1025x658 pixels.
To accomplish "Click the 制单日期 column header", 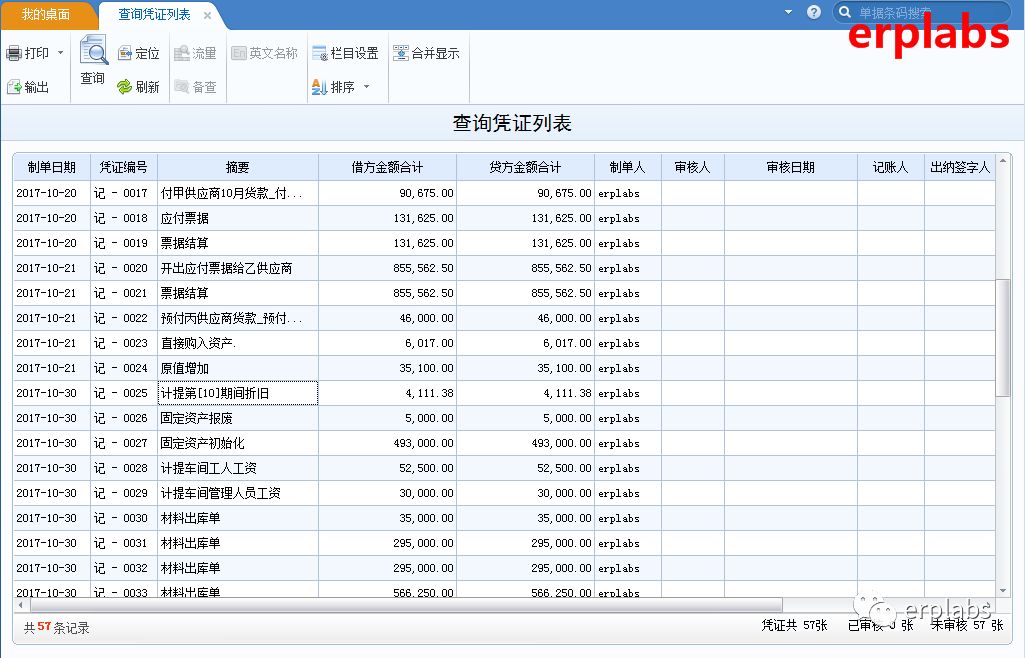I will (x=52, y=167).
